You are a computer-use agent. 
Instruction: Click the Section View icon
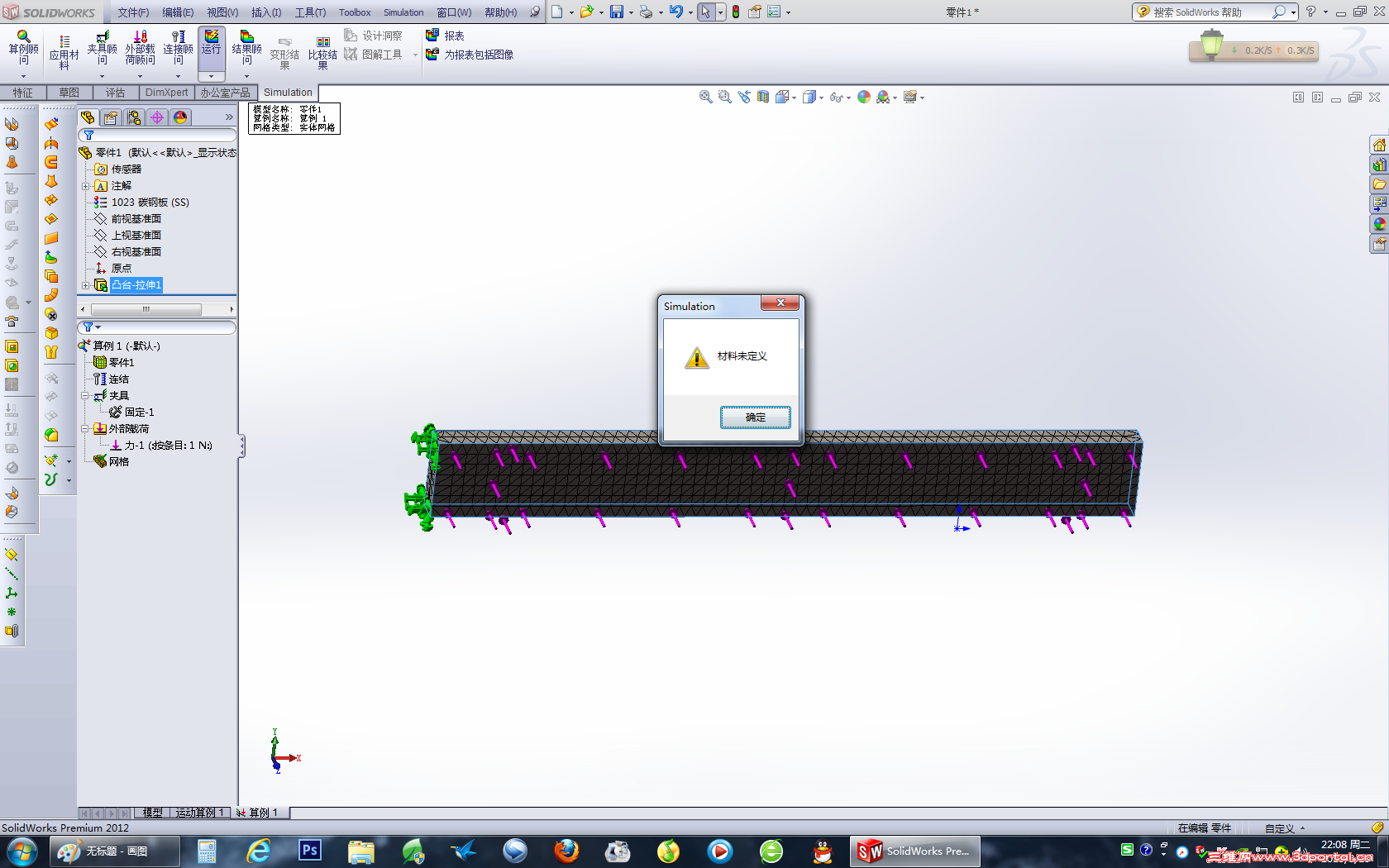(762, 97)
